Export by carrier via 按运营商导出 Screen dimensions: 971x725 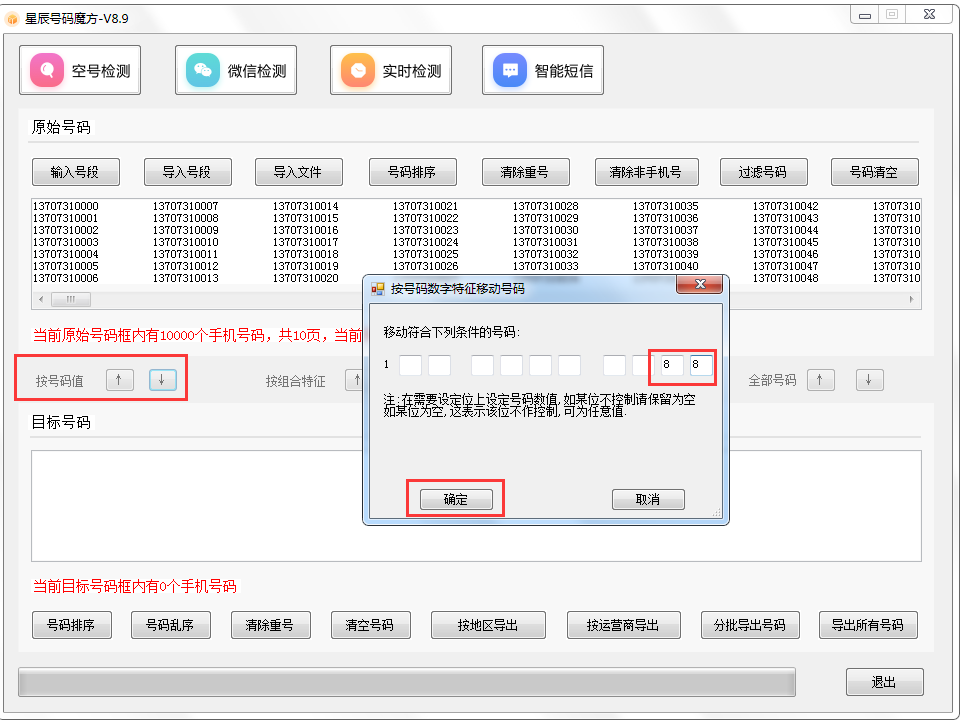[x=623, y=624]
